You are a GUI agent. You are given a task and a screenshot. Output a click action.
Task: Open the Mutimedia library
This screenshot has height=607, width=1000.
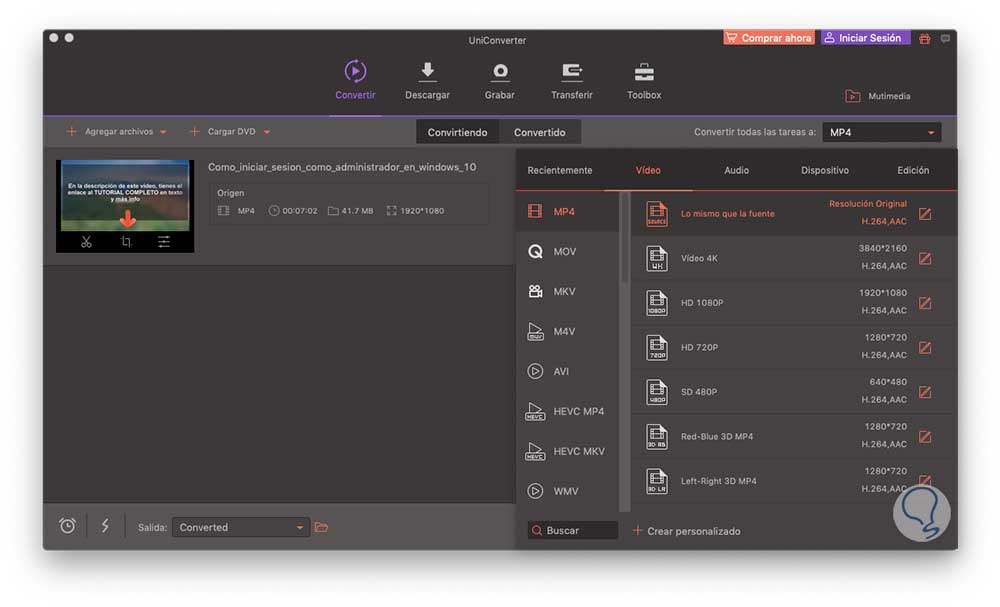878,96
